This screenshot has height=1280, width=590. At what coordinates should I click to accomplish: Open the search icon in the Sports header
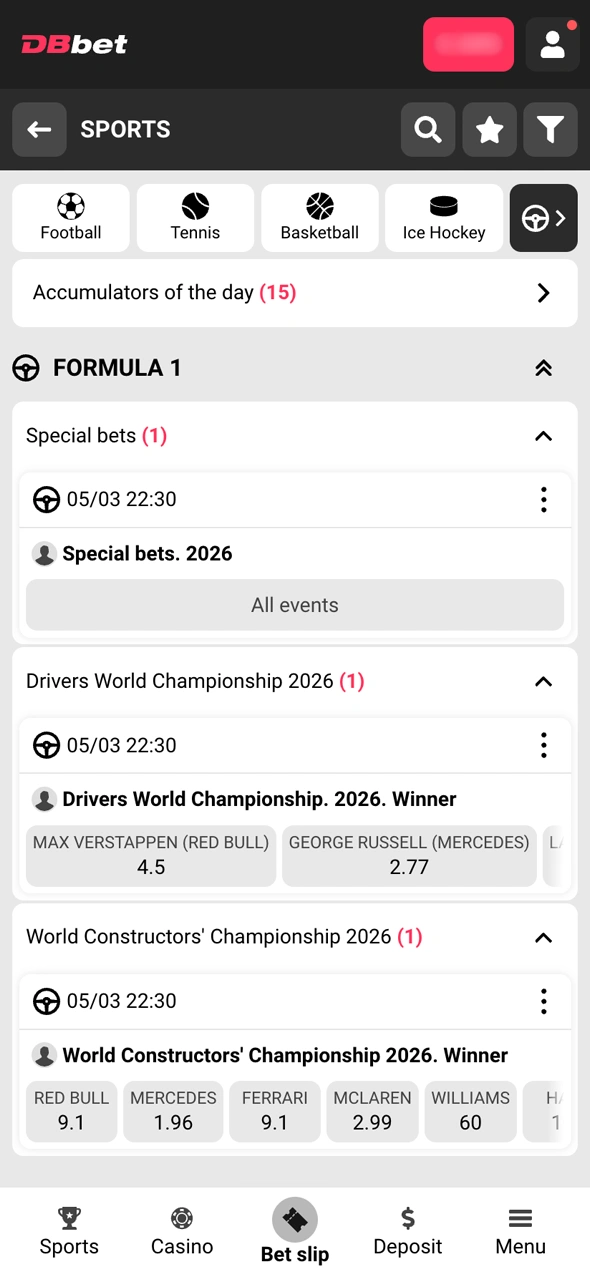(x=428, y=130)
